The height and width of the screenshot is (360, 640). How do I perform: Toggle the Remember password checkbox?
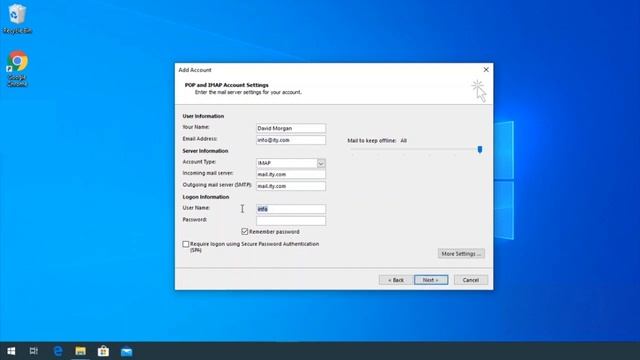point(244,231)
